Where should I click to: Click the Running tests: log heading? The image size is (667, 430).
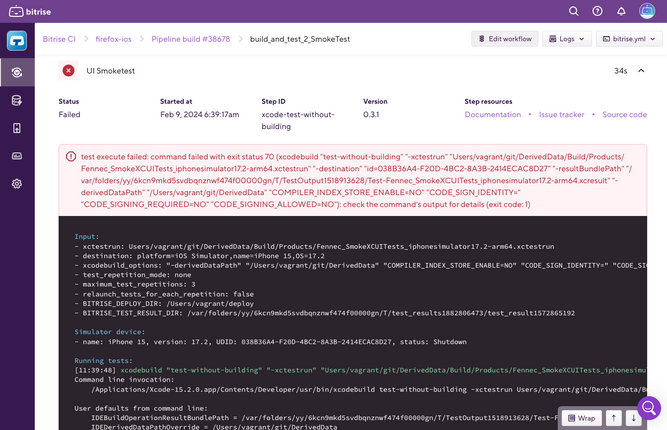(x=103, y=361)
